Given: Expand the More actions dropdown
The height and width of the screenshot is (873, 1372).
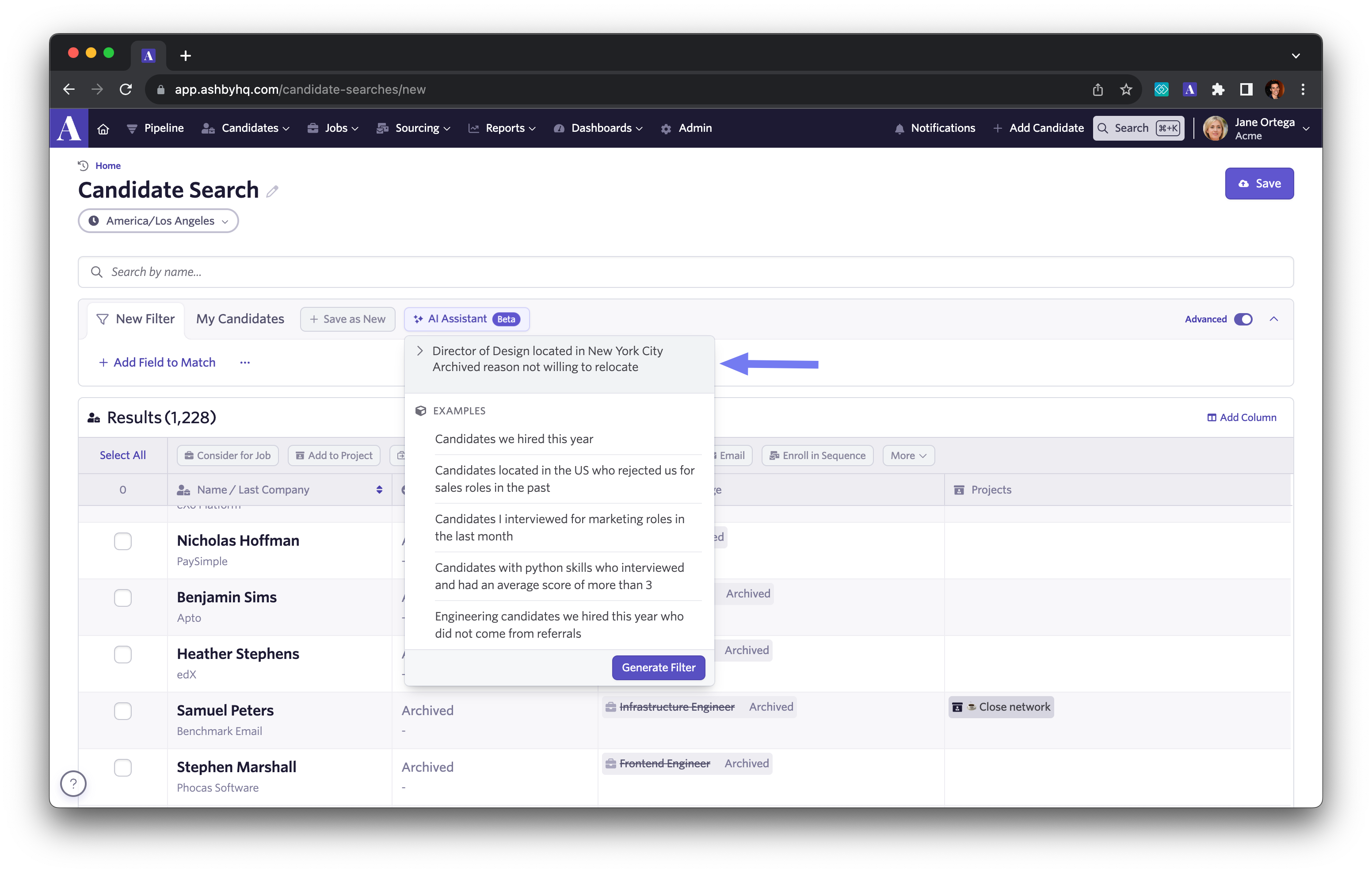Looking at the screenshot, I should pos(908,456).
